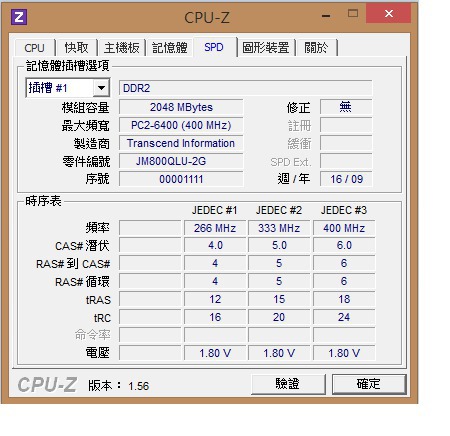Click the RAS# 到 CAS# label

point(73,264)
